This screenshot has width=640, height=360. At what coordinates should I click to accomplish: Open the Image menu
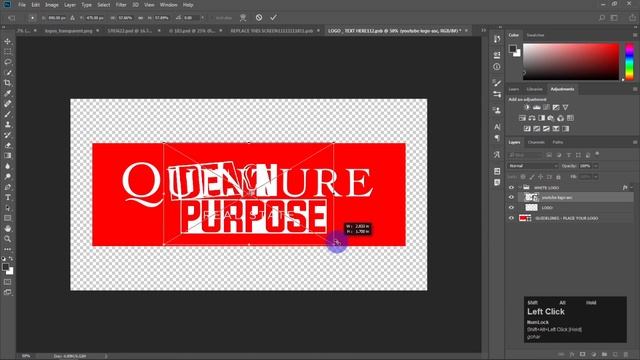51,5
